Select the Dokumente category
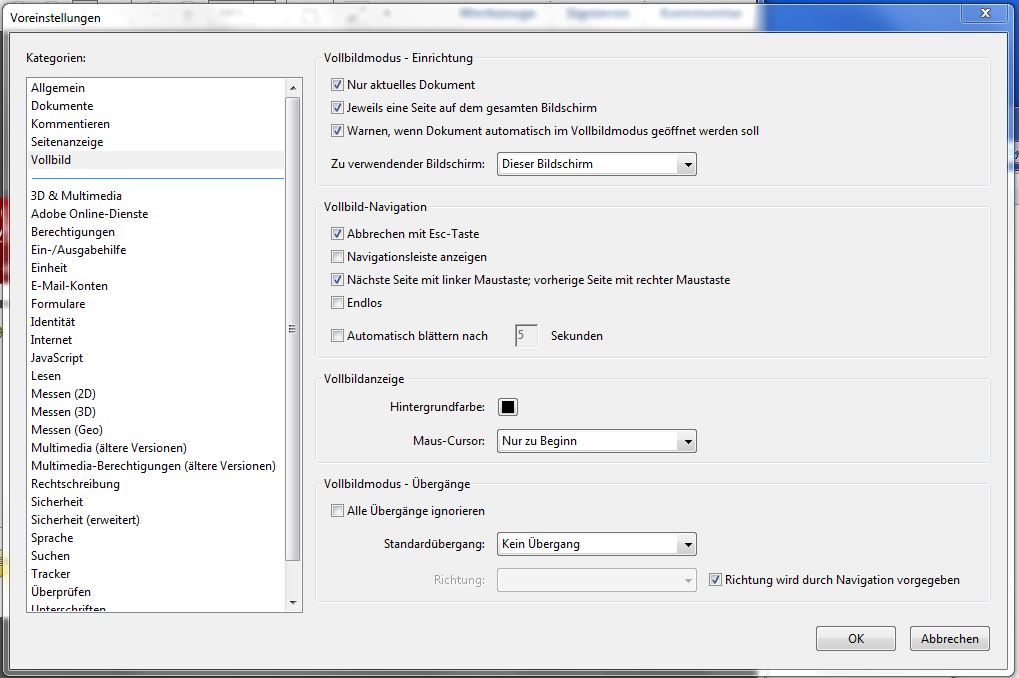This screenshot has width=1019, height=678. coord(157,106)
